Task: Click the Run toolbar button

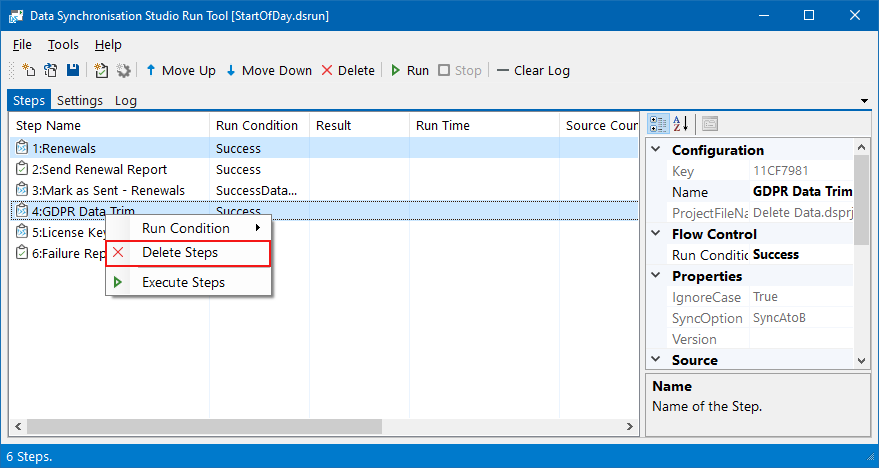Action: [410, 71]
